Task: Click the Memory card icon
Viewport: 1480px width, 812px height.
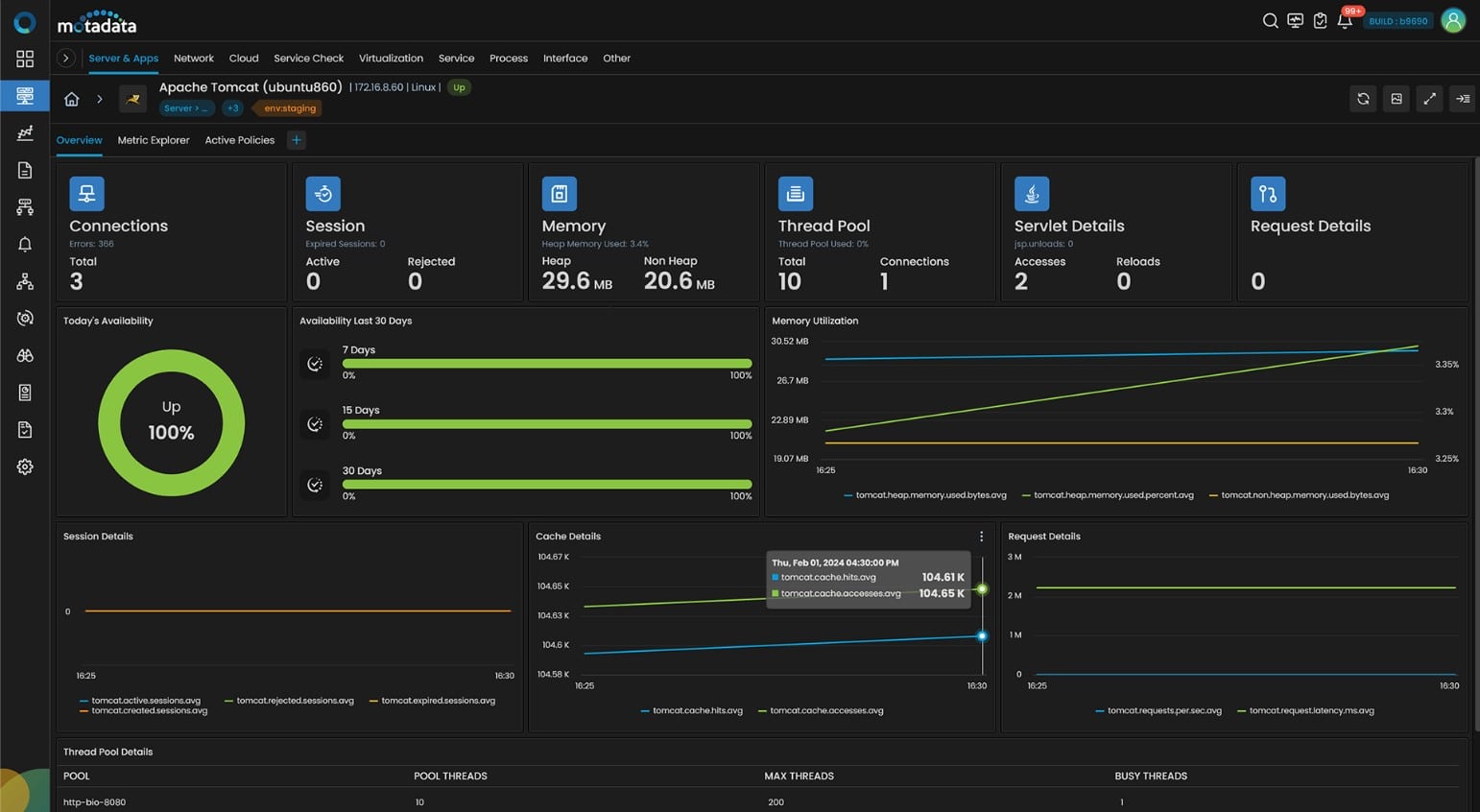Action: (x=560, y=194)
